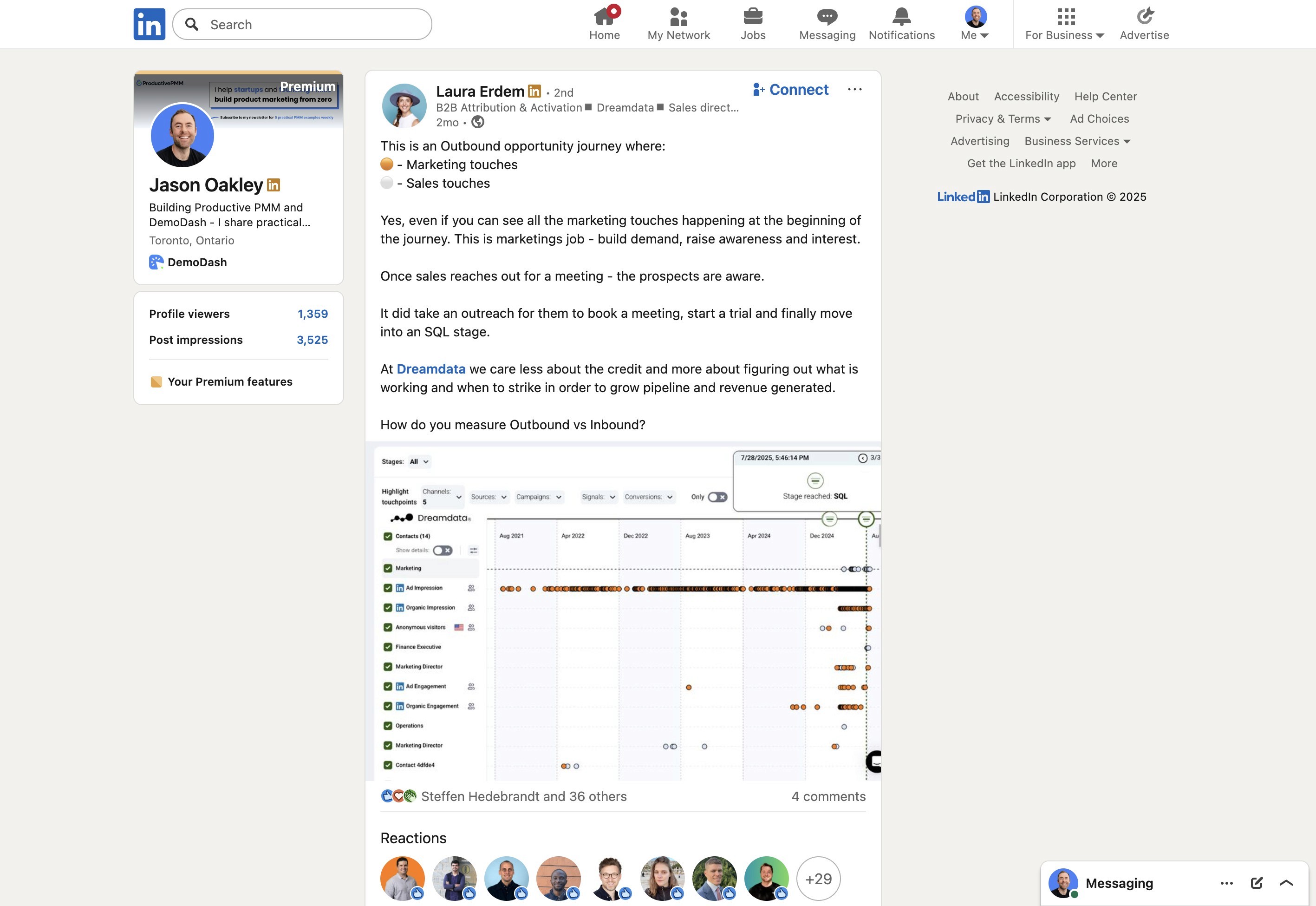
Task: Click the LinkedIn logo home icon
Action: click(x=149, y=25)
